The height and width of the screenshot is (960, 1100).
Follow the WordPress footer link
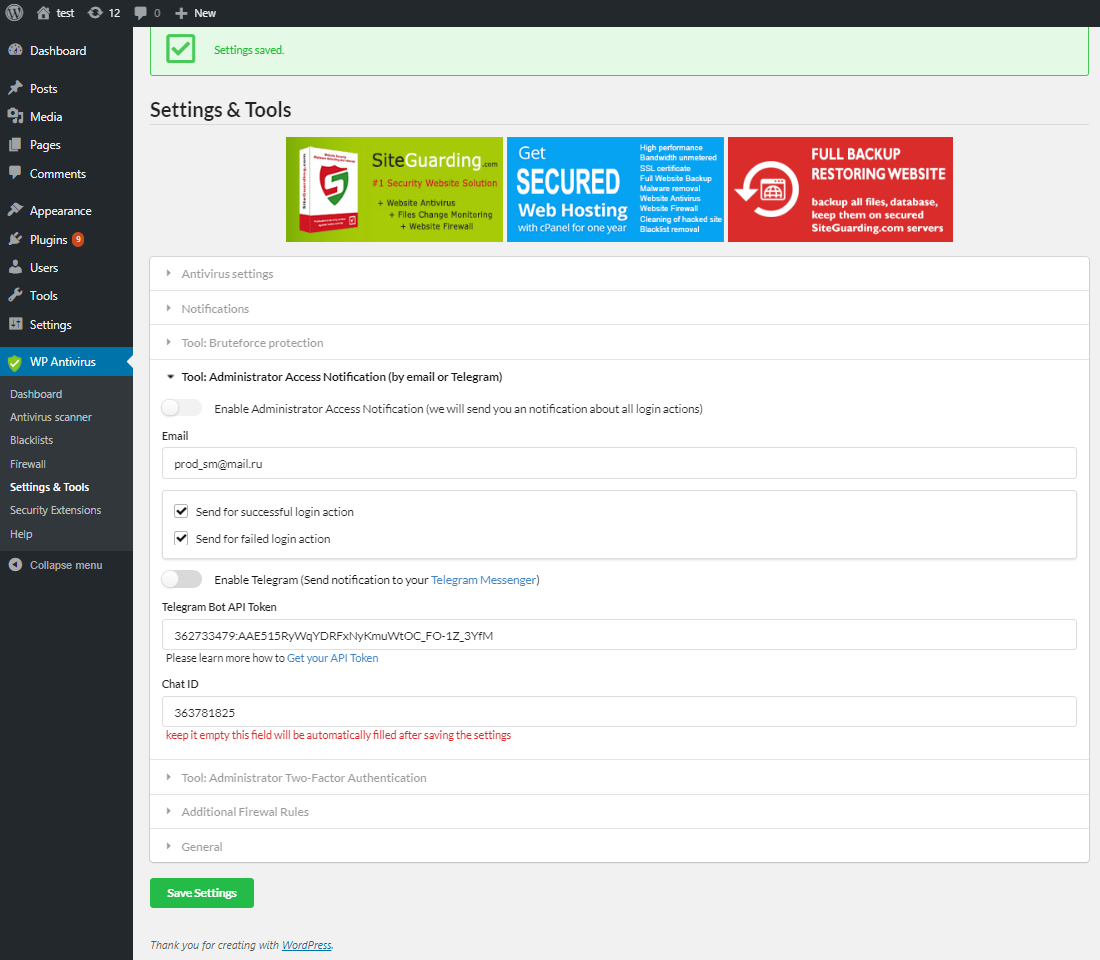(307, 945)
